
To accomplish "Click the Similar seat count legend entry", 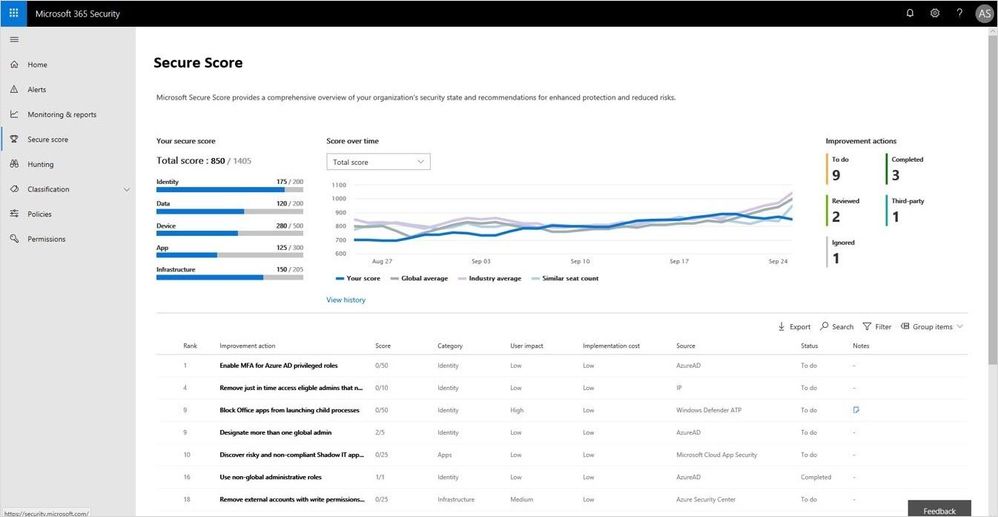I will [565, 278].
